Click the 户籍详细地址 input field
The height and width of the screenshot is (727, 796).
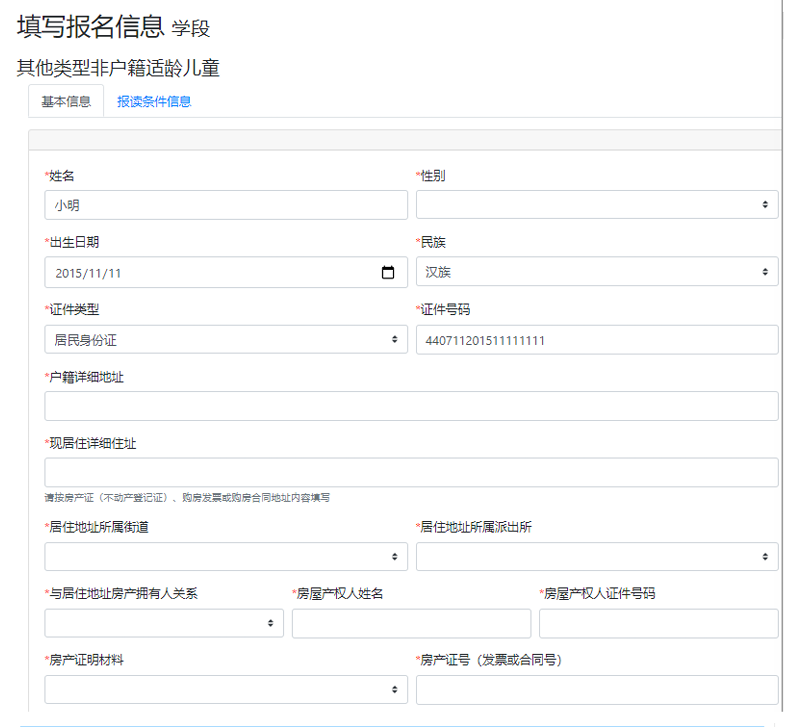(x=411, y=406)
